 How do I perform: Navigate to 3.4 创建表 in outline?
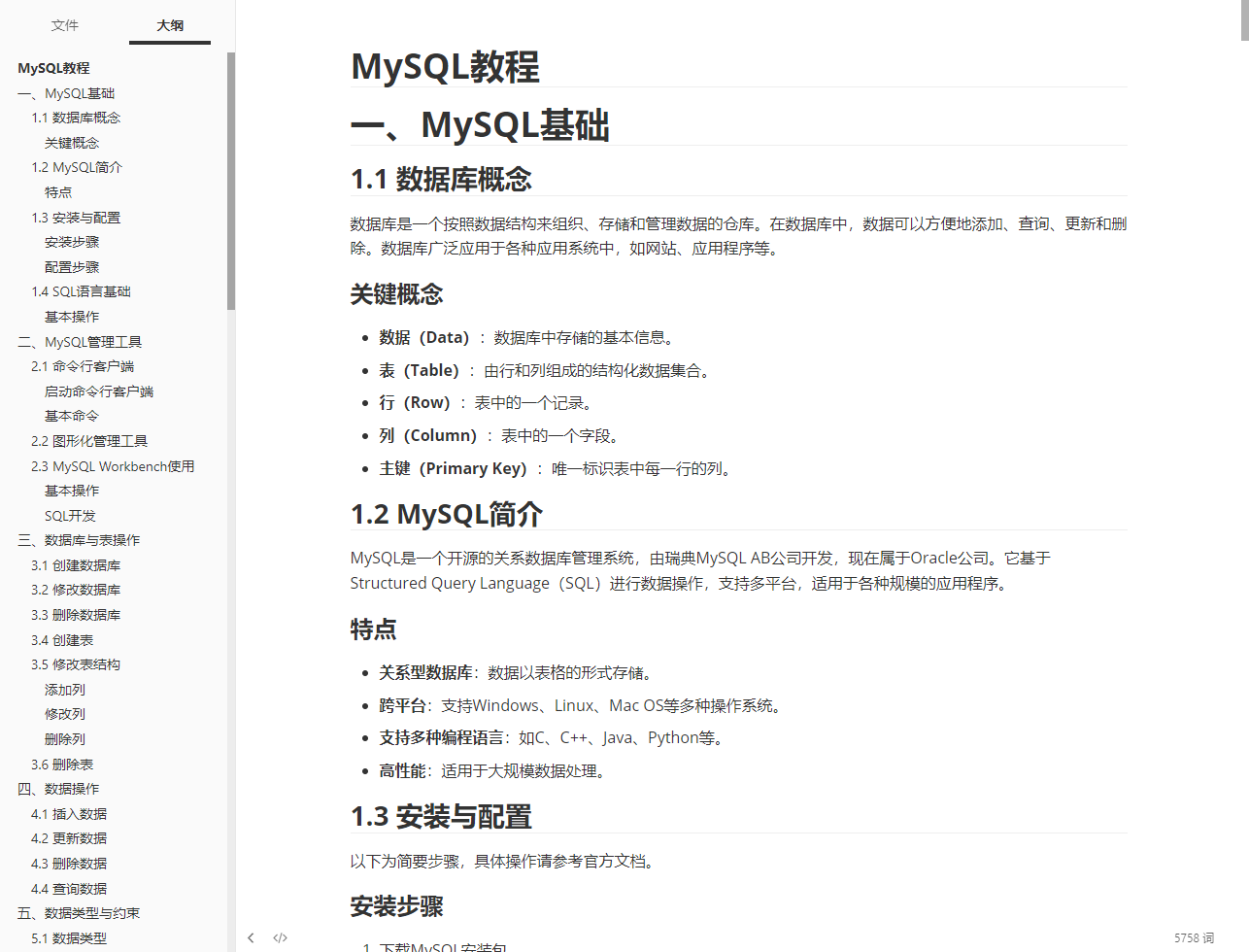tap(62, 640)
